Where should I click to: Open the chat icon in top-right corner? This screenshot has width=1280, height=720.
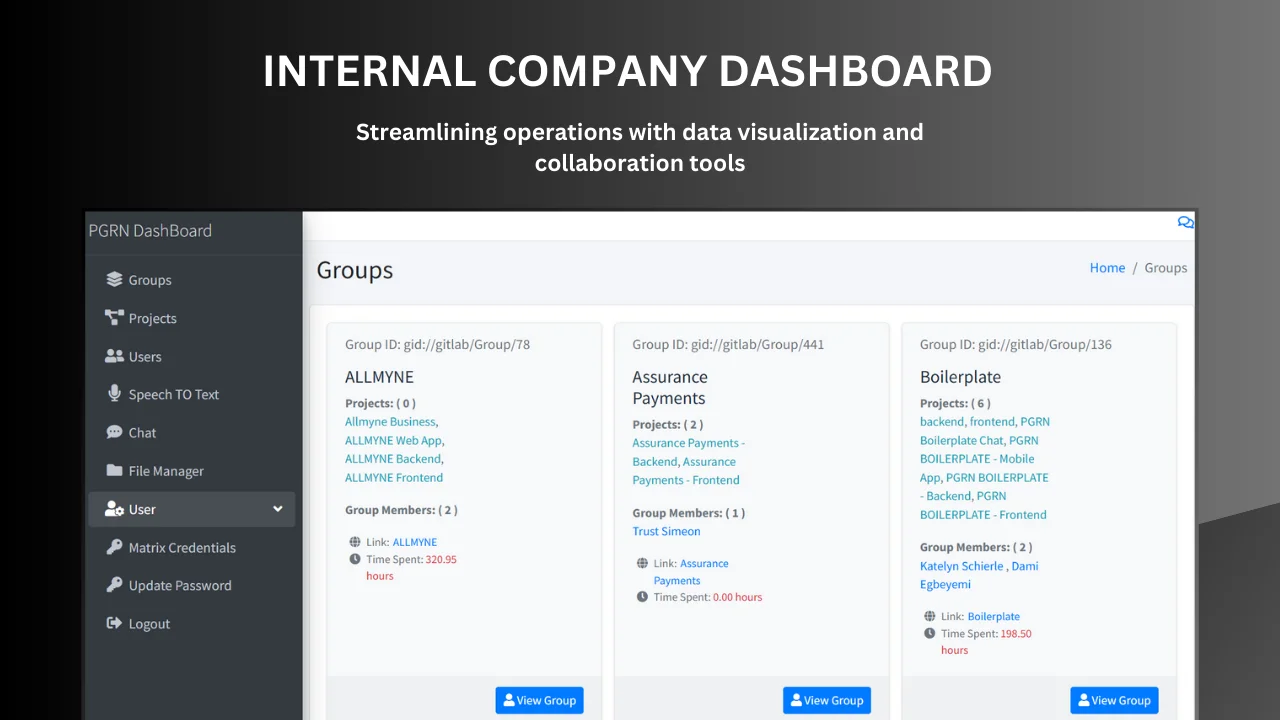(1185, 223)
